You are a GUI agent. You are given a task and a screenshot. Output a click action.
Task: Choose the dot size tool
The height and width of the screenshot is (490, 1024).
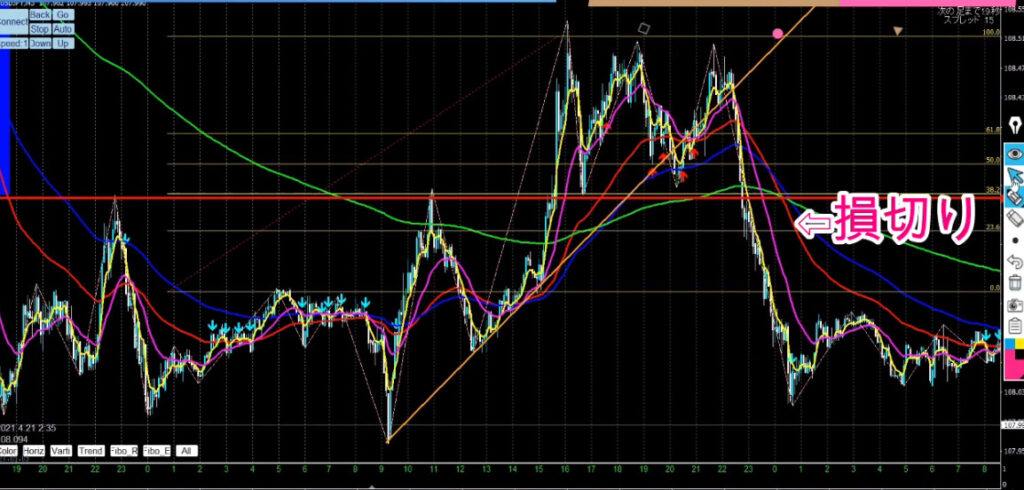pyautogui.click(x=1015, y=240)
